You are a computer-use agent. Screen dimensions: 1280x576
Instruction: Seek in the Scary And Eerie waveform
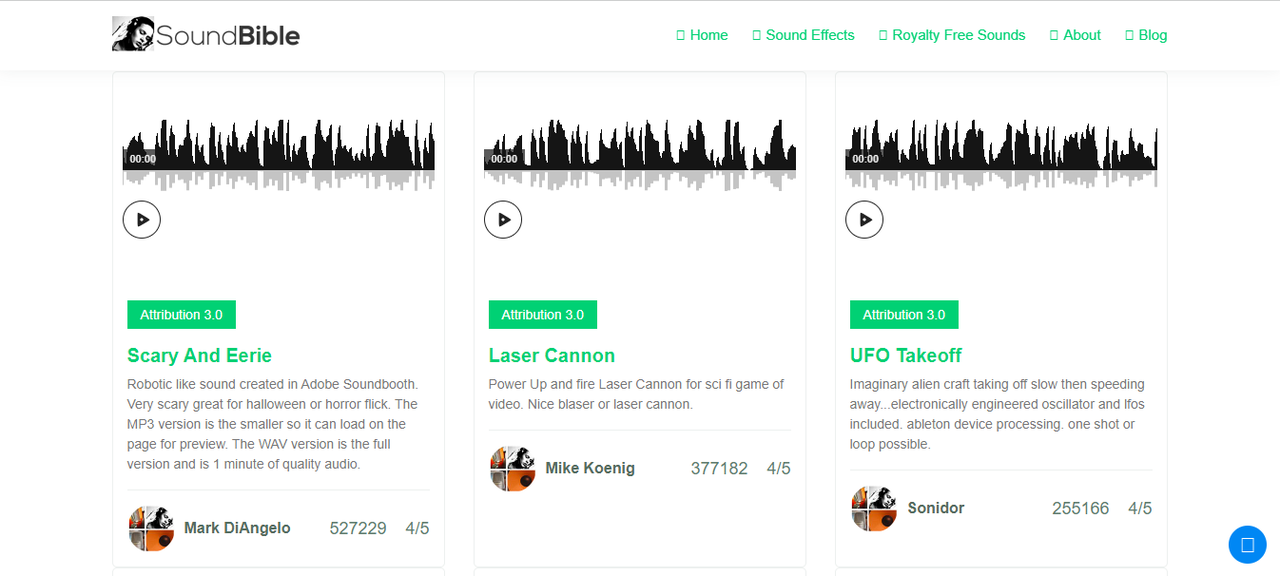click(279, 154)
